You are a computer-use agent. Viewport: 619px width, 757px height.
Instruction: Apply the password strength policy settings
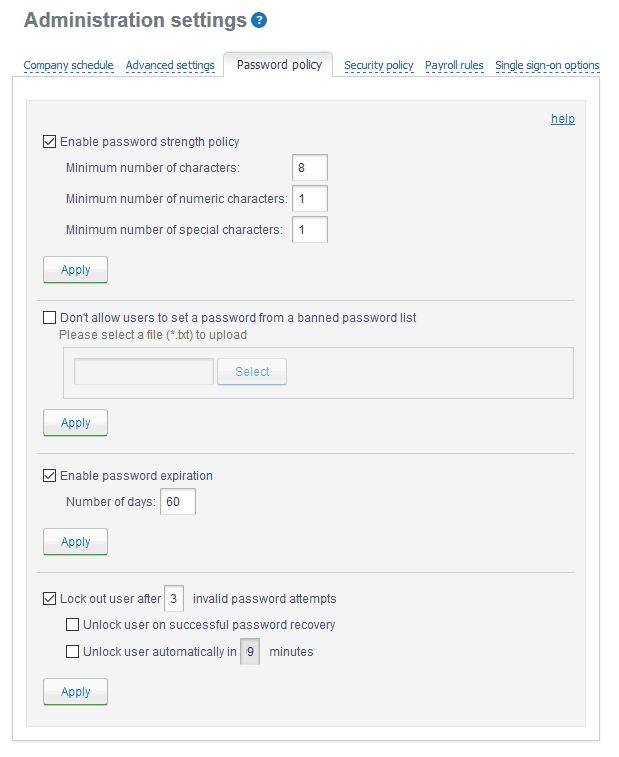click(75, 269)
